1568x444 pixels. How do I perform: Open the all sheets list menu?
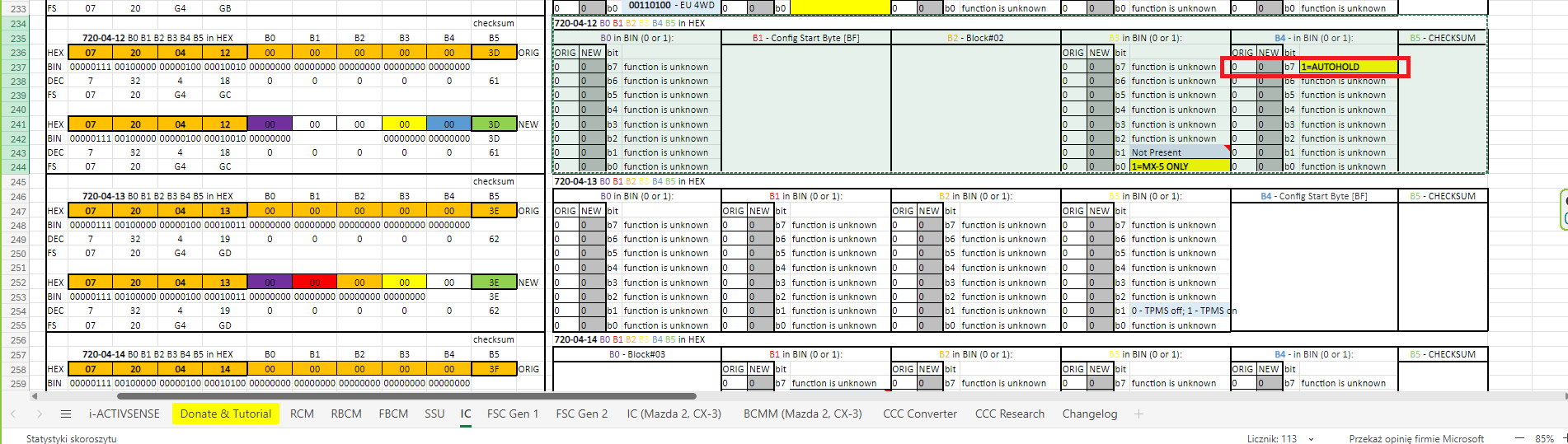(66, 414)
